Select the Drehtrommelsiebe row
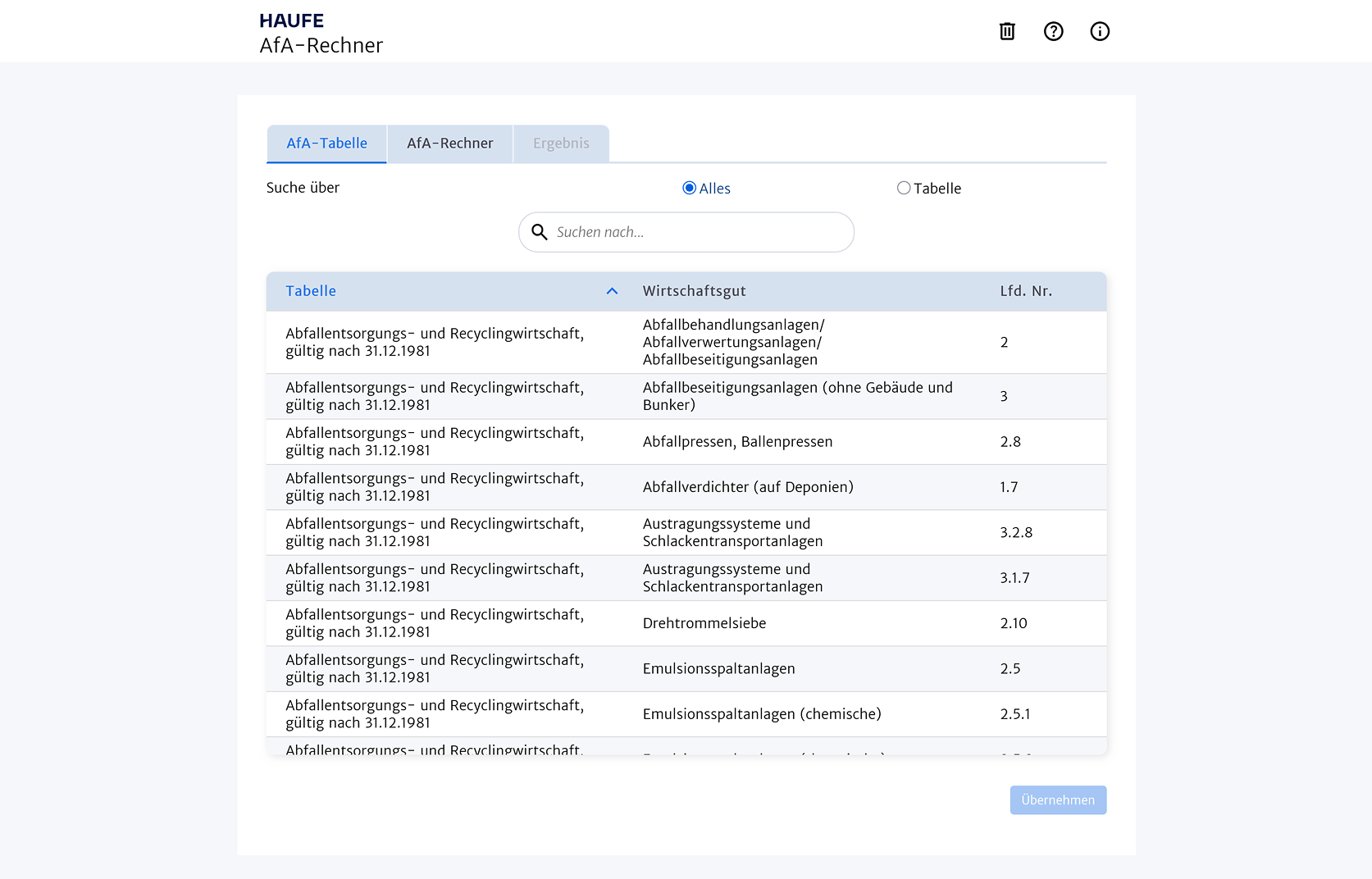 [x=686, y=623]
